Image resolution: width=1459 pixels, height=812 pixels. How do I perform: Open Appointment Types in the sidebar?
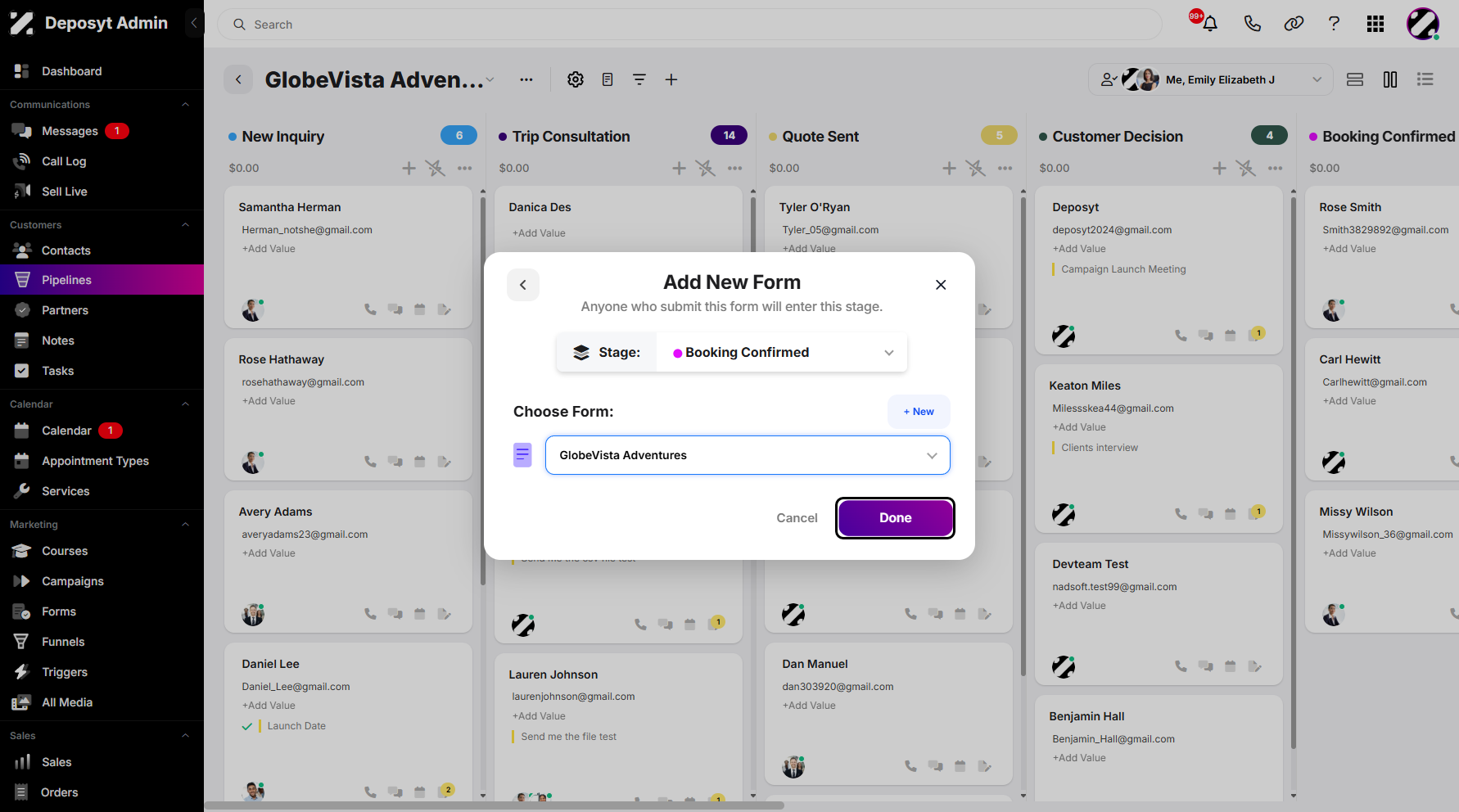coord(102,461)
